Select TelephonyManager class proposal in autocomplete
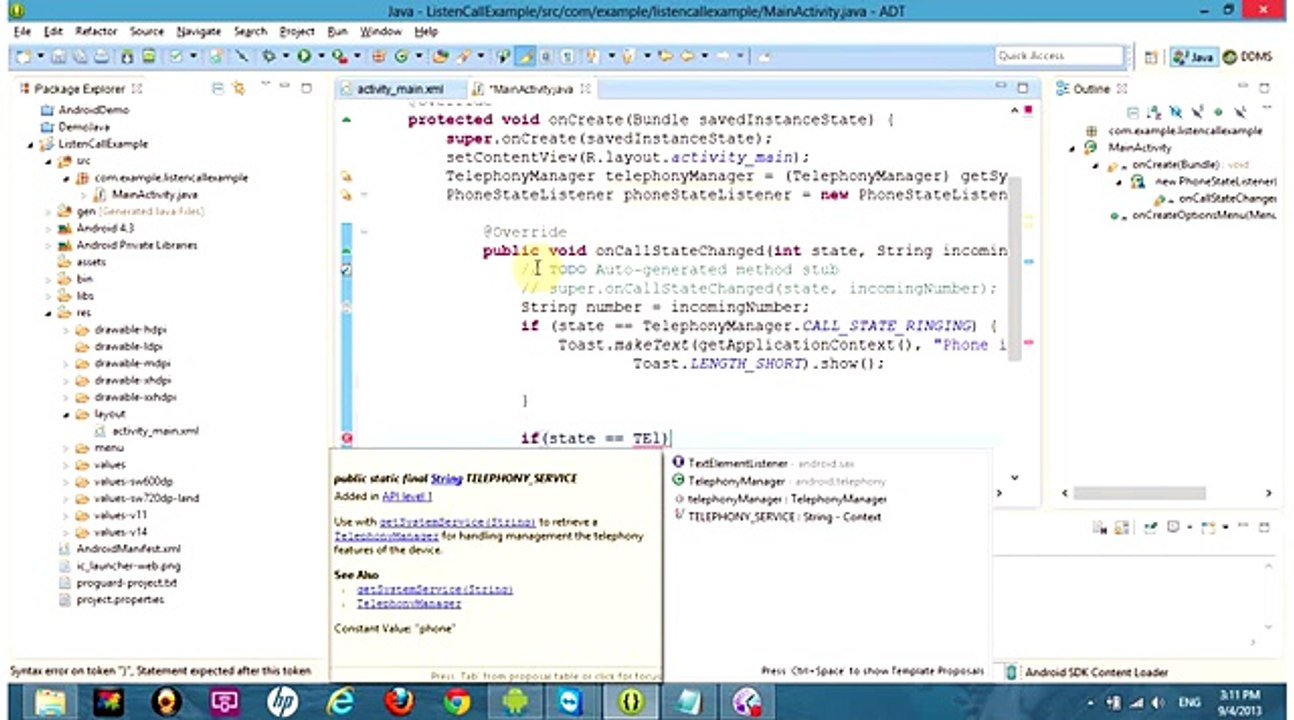The image size is (1294, 720). point(778,481)
